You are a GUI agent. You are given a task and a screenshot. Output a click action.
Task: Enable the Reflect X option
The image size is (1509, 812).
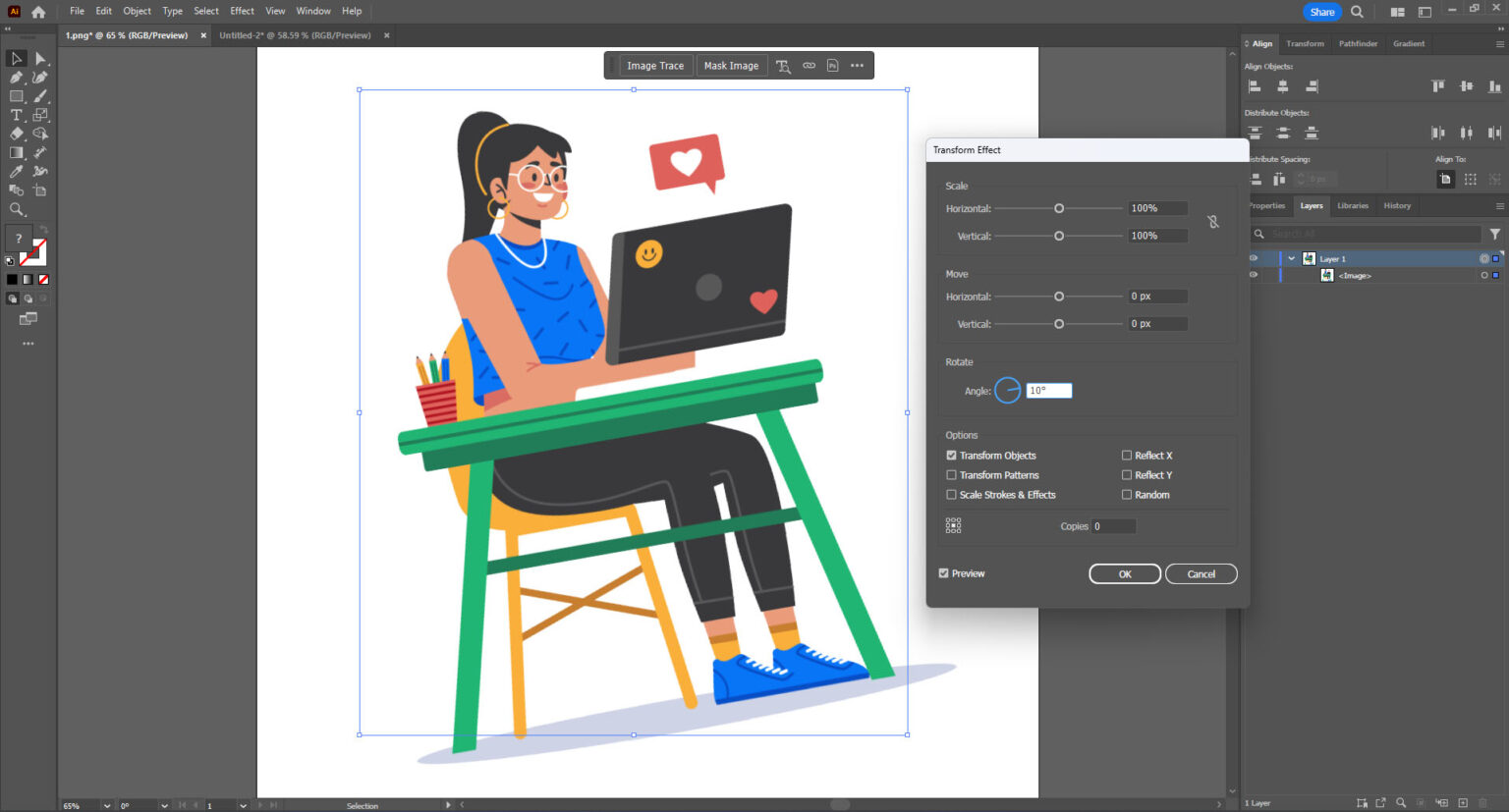click(x=1126, y=455)
